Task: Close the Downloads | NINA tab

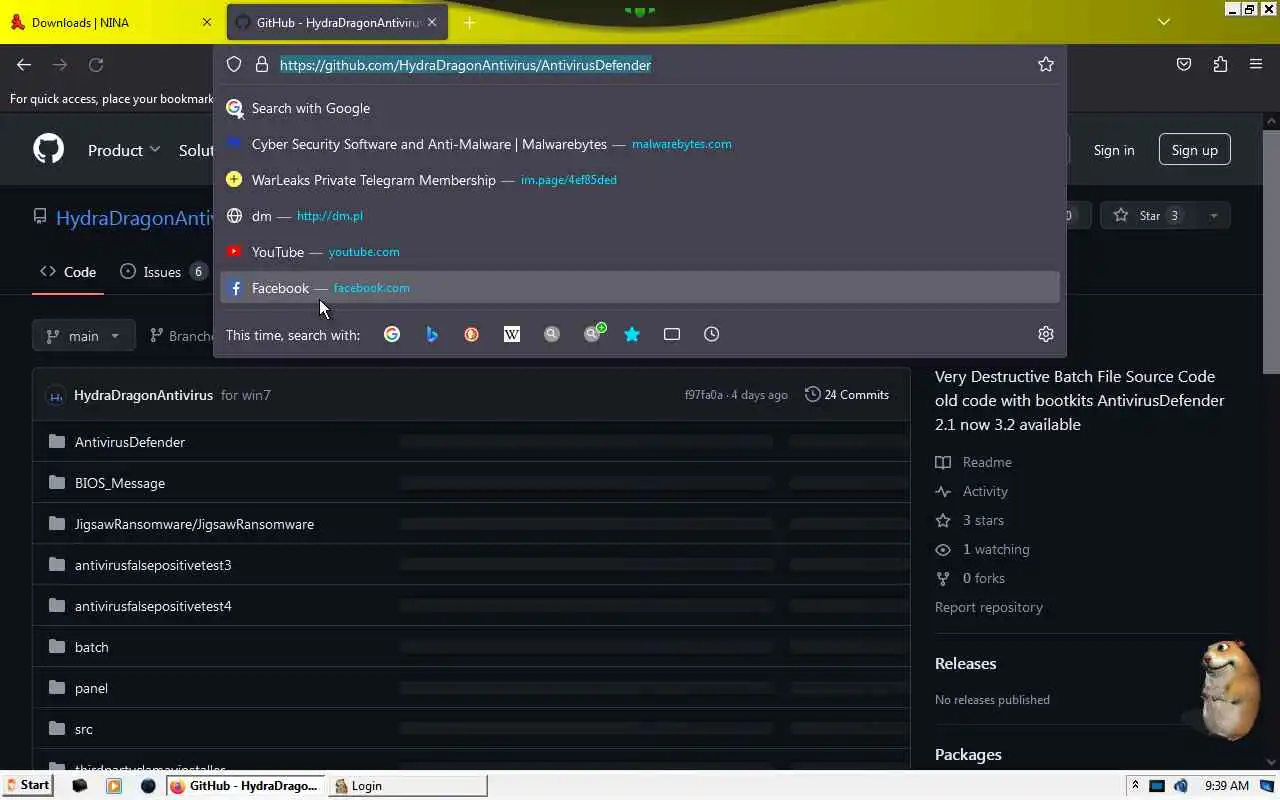Action: pos(207,22)
